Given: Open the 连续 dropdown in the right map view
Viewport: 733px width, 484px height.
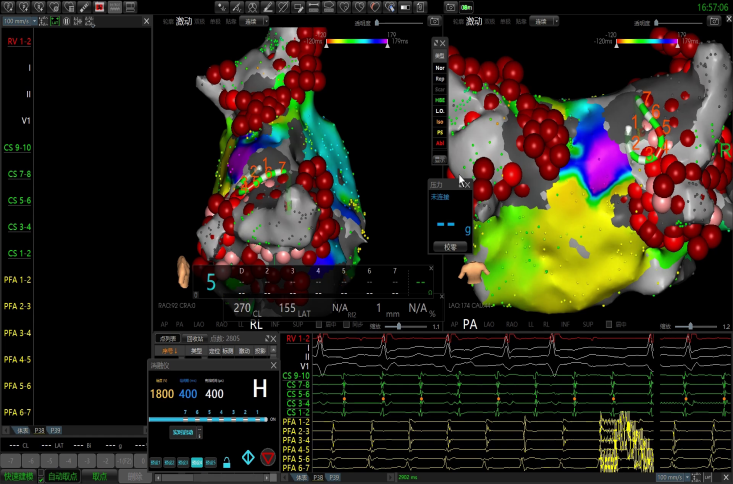Looking at the screenshot, I should point(543,20).
